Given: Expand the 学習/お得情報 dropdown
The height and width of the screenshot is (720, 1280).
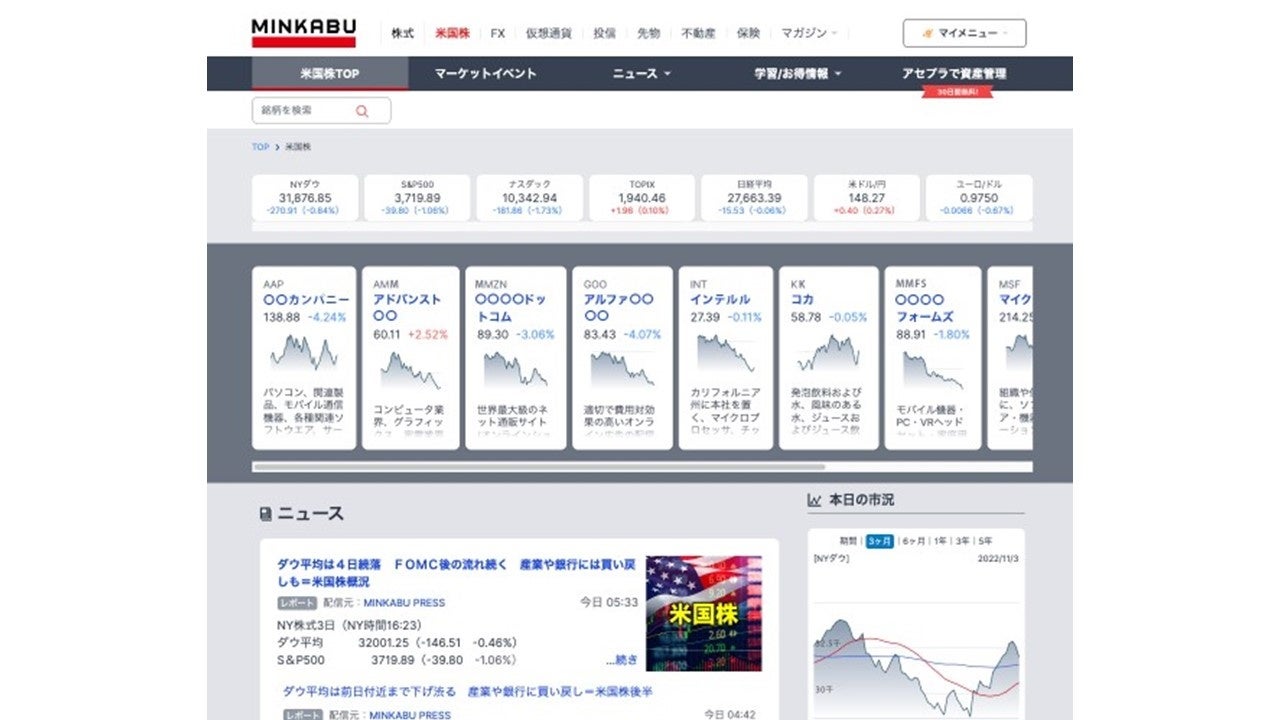Looking at the screenshot, I should coord(797,73).
